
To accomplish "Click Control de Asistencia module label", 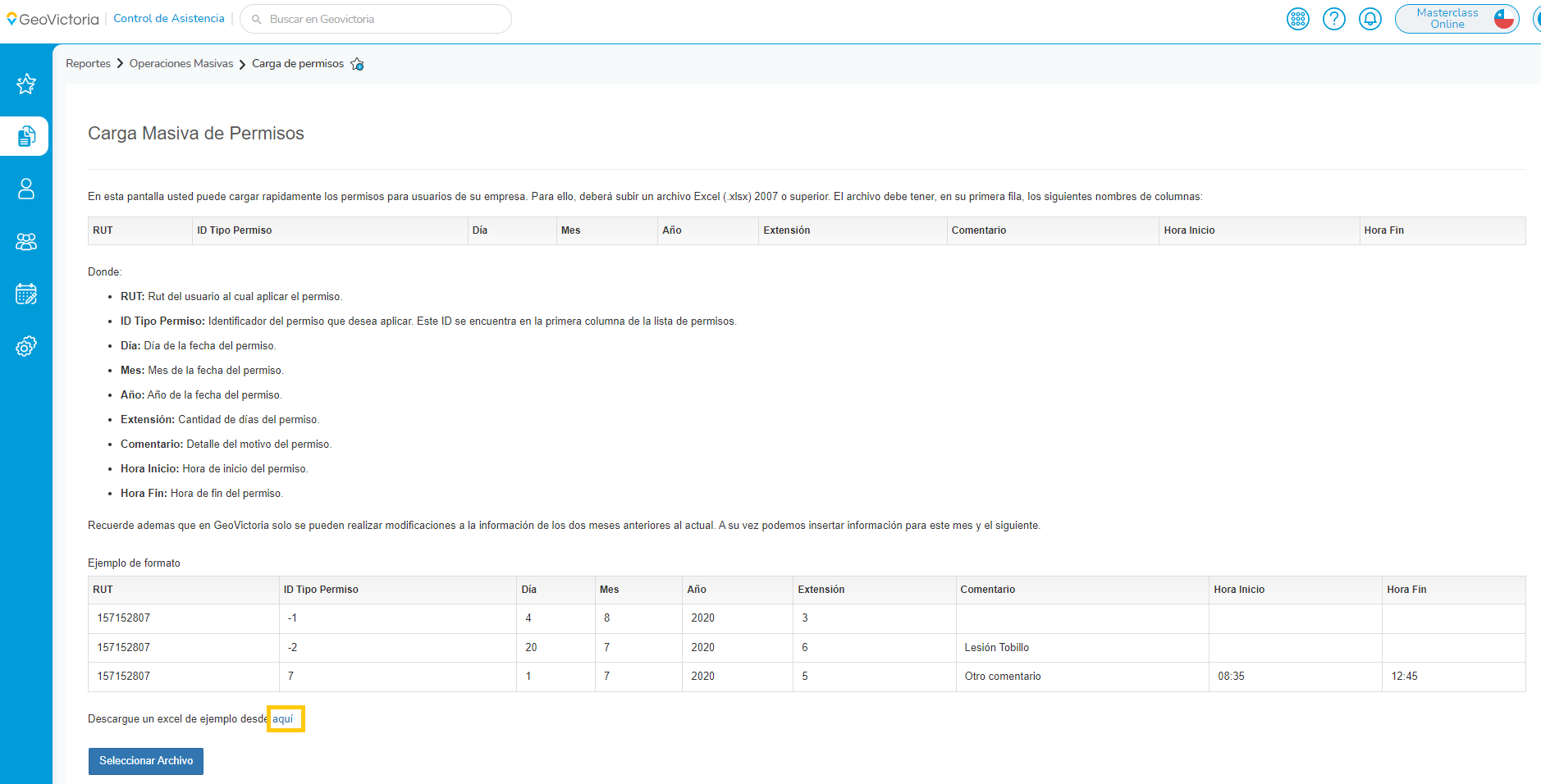I will 169,19.
